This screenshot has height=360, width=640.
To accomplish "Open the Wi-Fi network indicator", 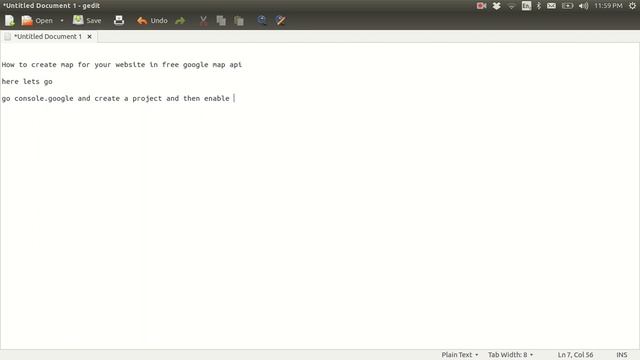I will pos(511,6).
